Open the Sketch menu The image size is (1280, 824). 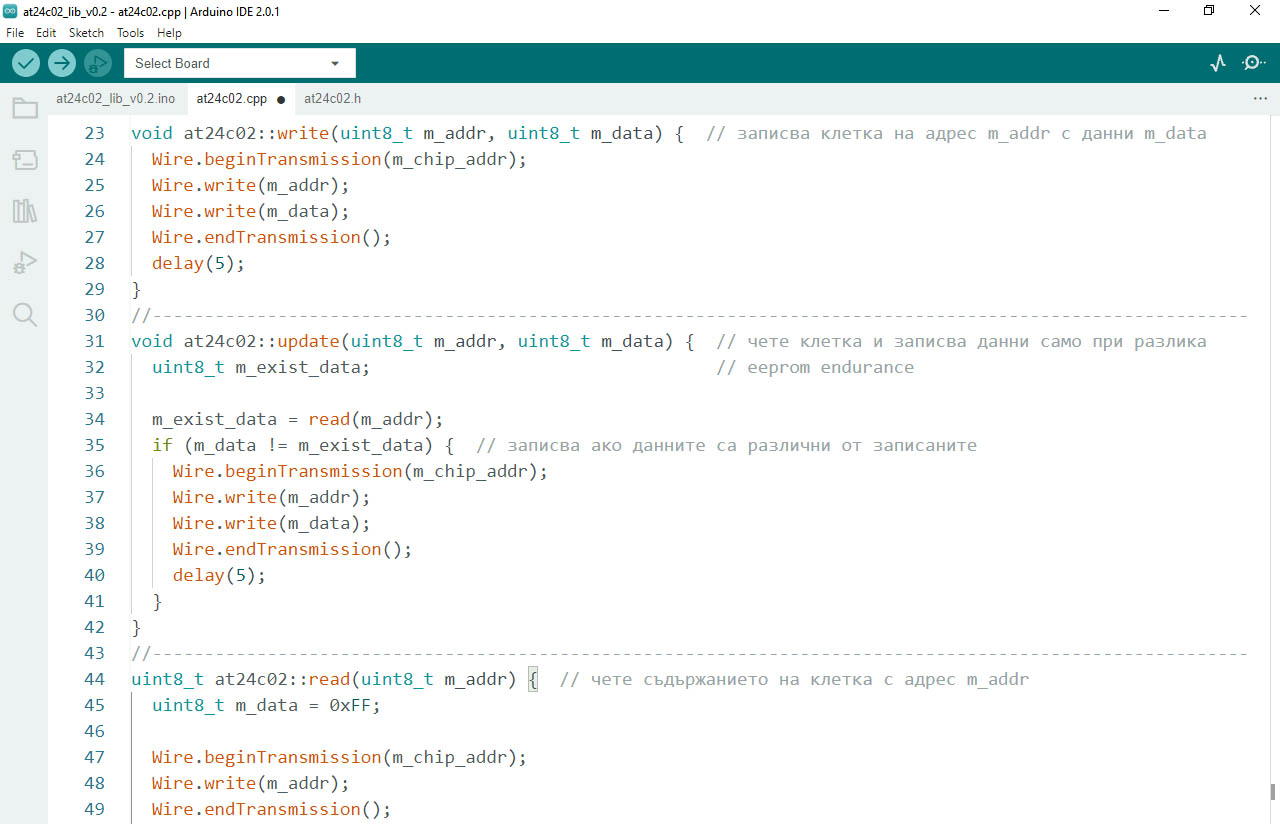point(86,33)
